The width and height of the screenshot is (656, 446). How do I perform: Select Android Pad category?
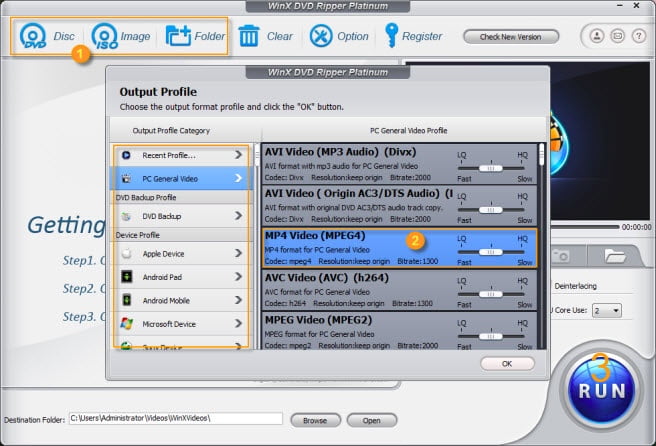coord(182,277)
